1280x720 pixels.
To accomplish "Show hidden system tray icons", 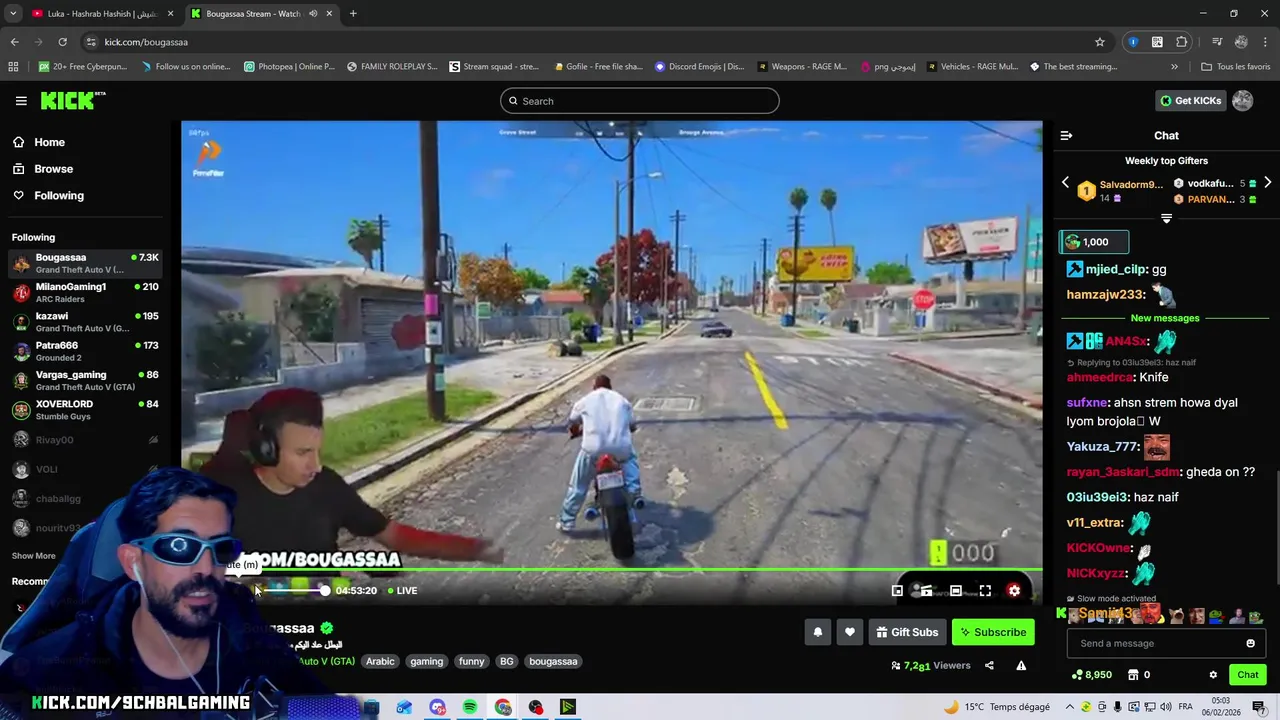I will 1071,707.
